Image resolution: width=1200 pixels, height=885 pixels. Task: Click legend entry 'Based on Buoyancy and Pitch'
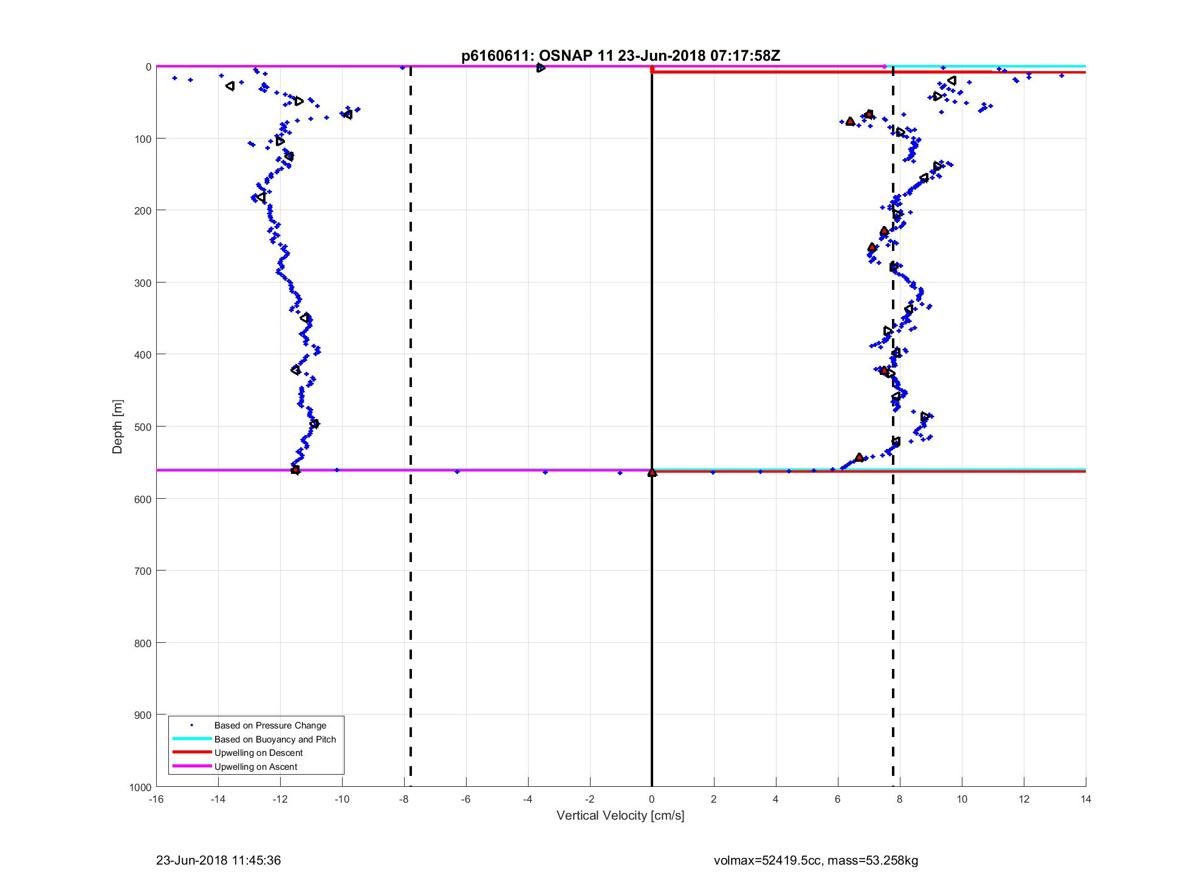tap(275, 739)
